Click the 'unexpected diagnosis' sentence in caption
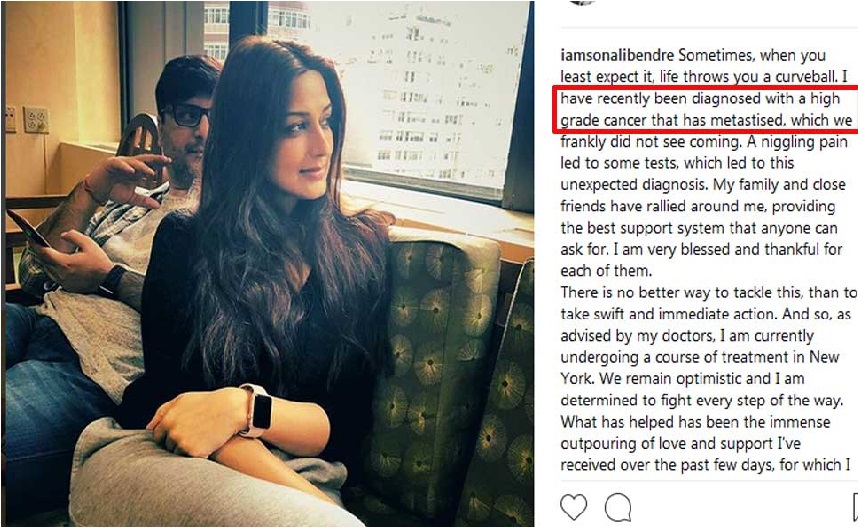The image size is (858, 528). click(x=635, y=184)
